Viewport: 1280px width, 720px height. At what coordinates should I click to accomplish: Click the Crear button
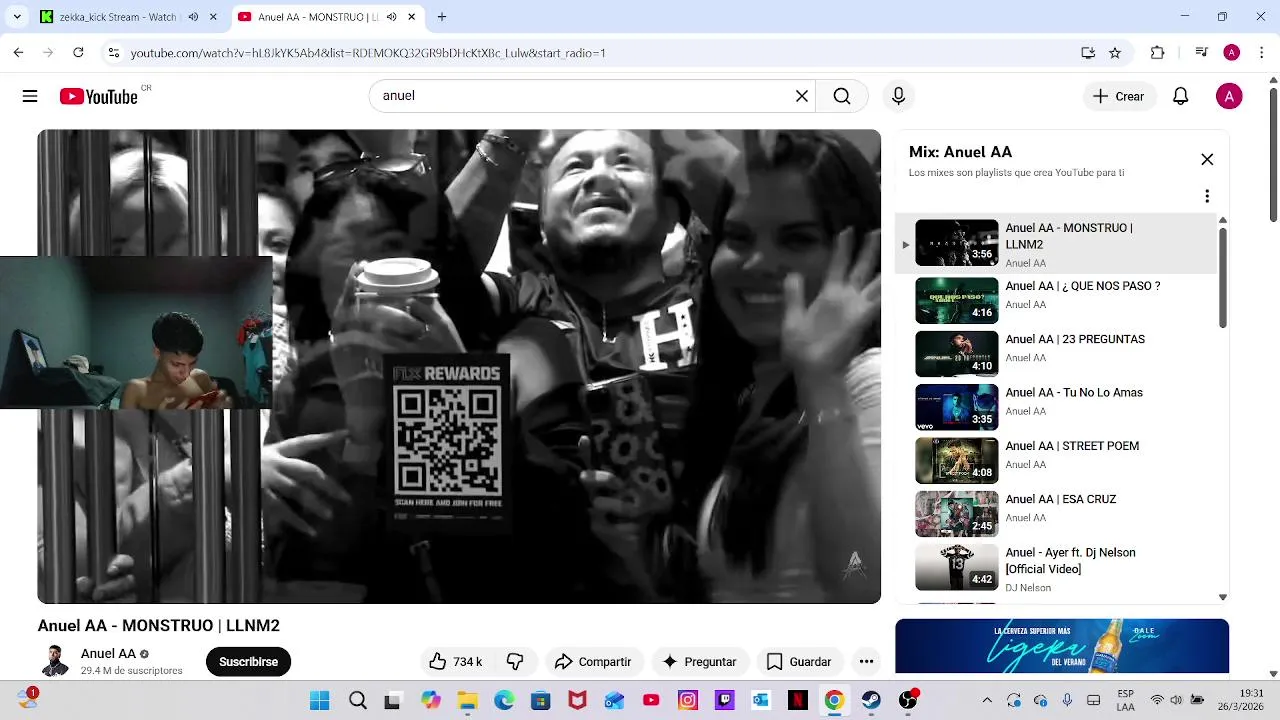pyautogui.click(x=1119, y=96)
